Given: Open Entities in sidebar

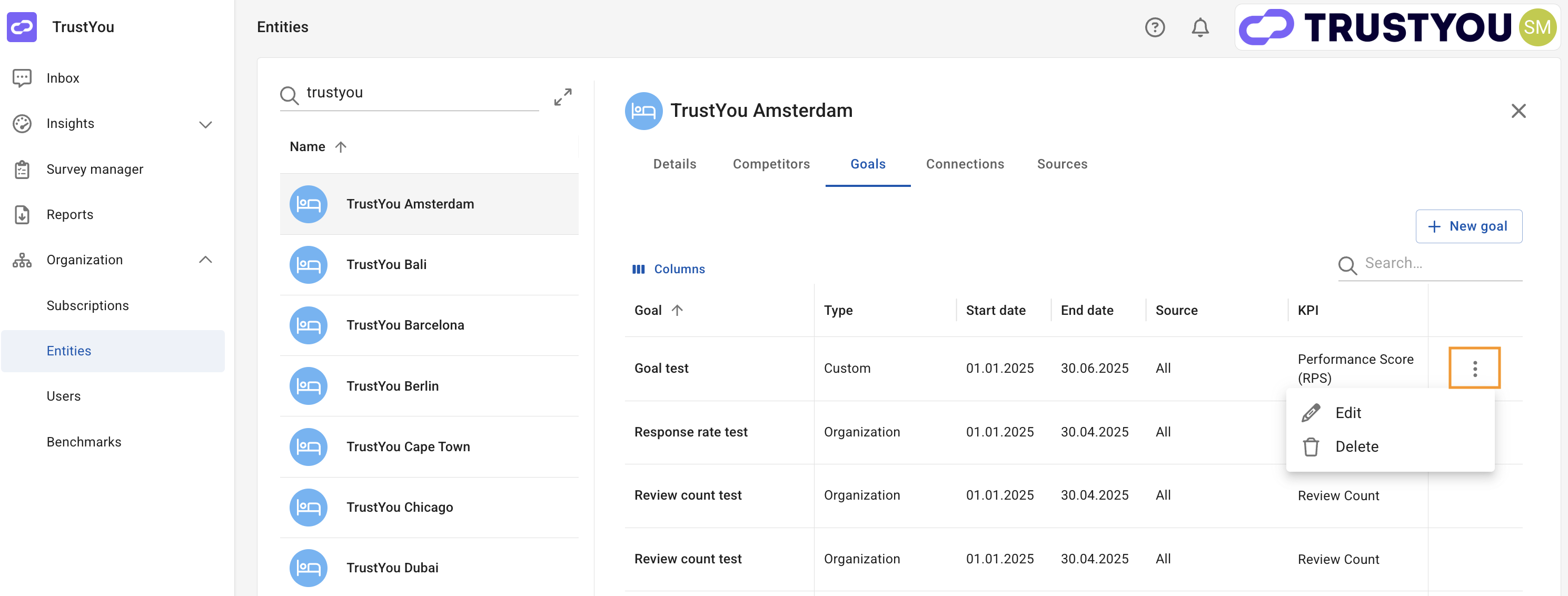Looking at the screenshot, I should (x=113, y=351).
